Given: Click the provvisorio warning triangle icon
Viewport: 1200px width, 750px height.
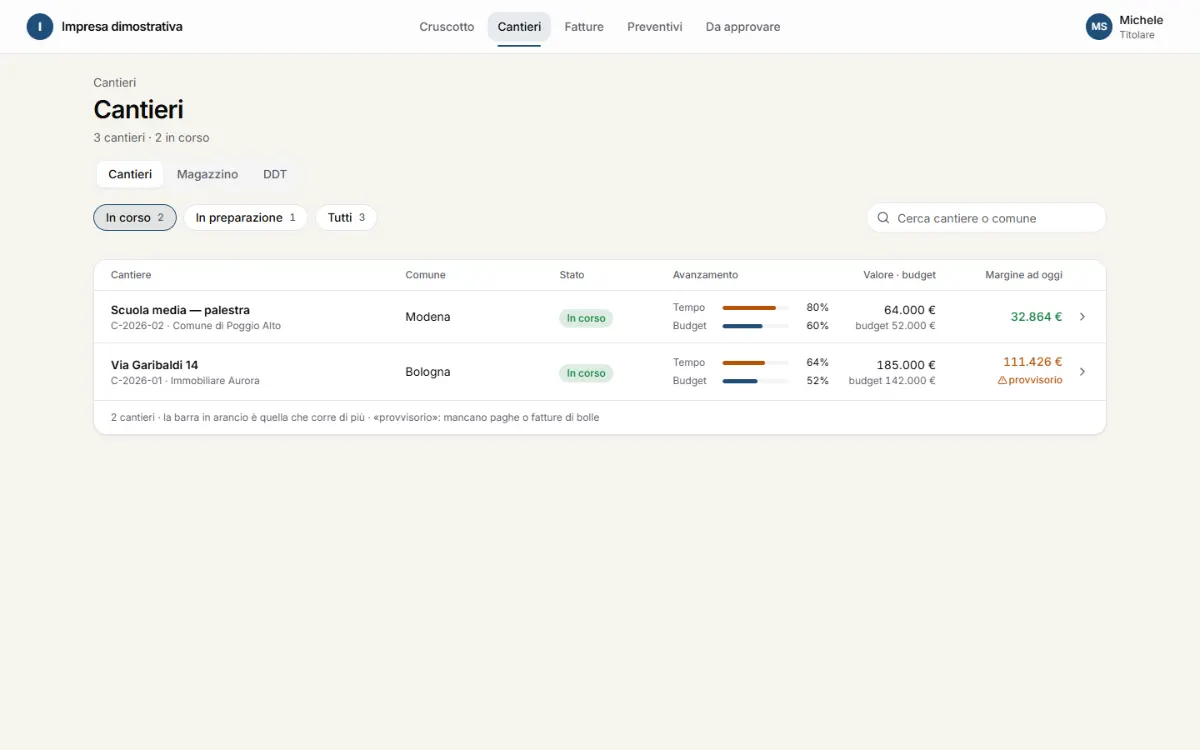Looking at the screenshot, I should coord(1002,380).
